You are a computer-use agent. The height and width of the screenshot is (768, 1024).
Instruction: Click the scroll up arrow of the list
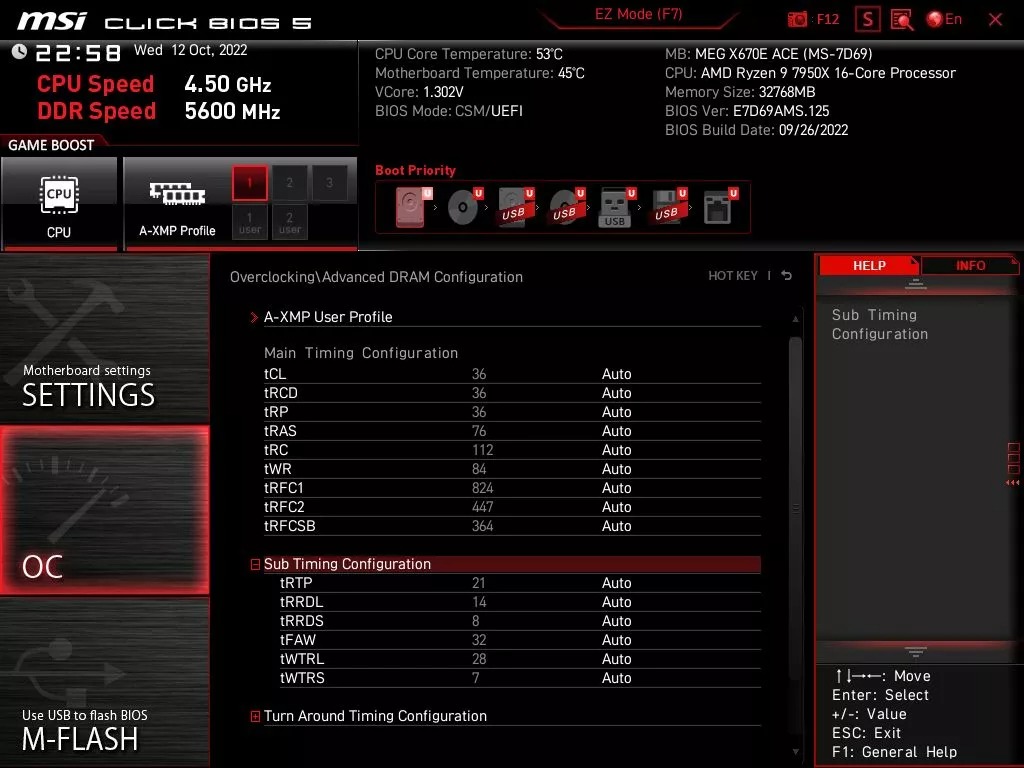[x=795, y=319]
